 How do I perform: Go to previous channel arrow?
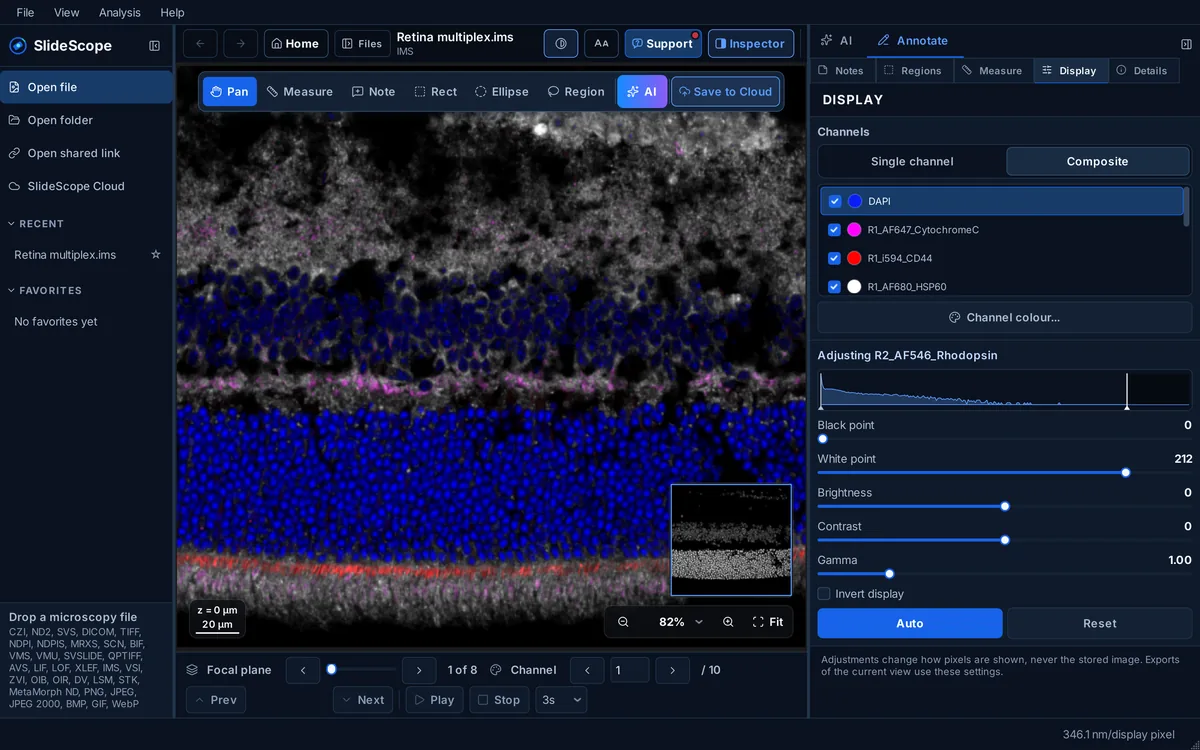(587, 670)
